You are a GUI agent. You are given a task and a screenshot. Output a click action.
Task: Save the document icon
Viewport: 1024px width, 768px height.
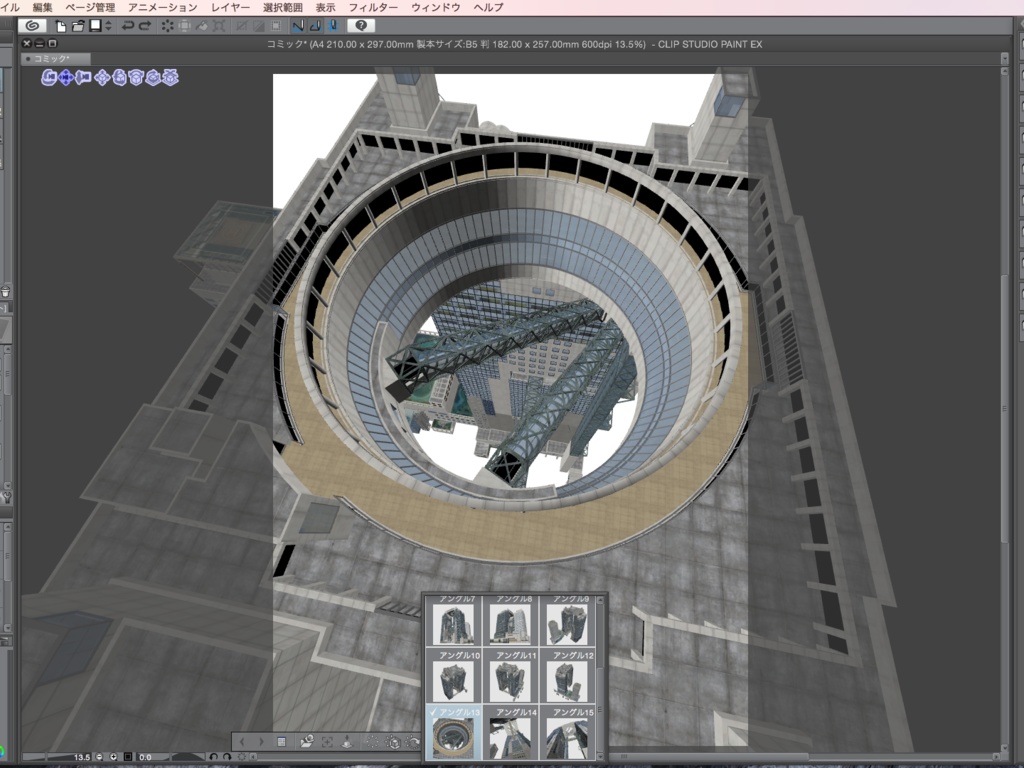click(95, 25)
